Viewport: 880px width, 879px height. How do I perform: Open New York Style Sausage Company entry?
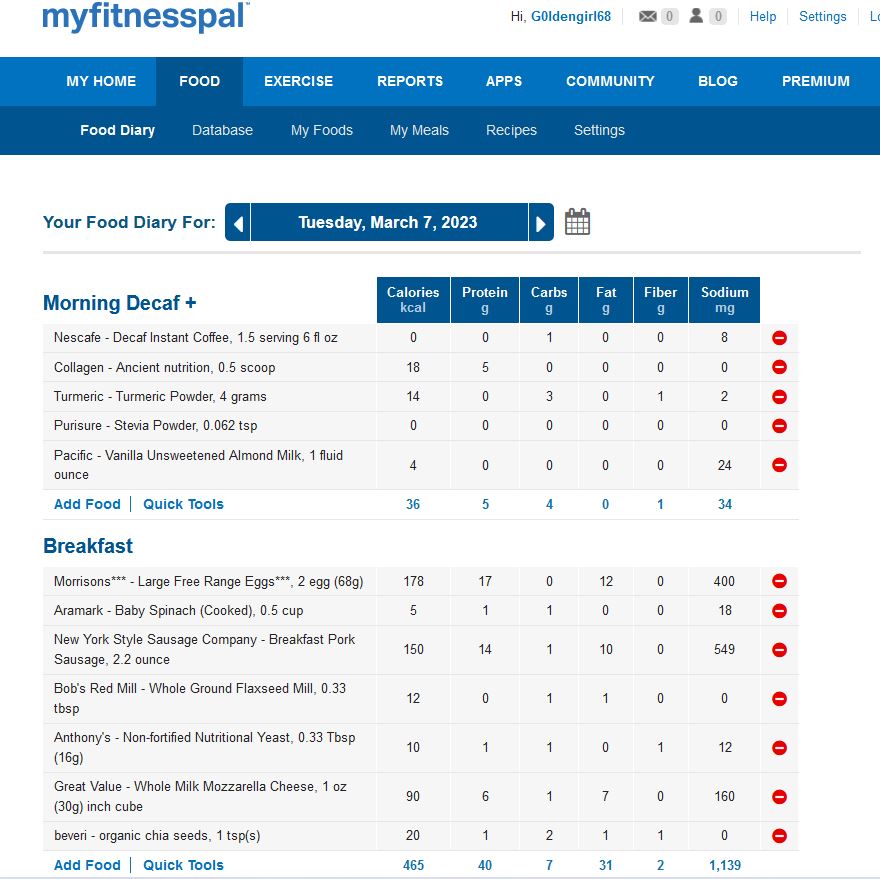(x=204, y=649)
